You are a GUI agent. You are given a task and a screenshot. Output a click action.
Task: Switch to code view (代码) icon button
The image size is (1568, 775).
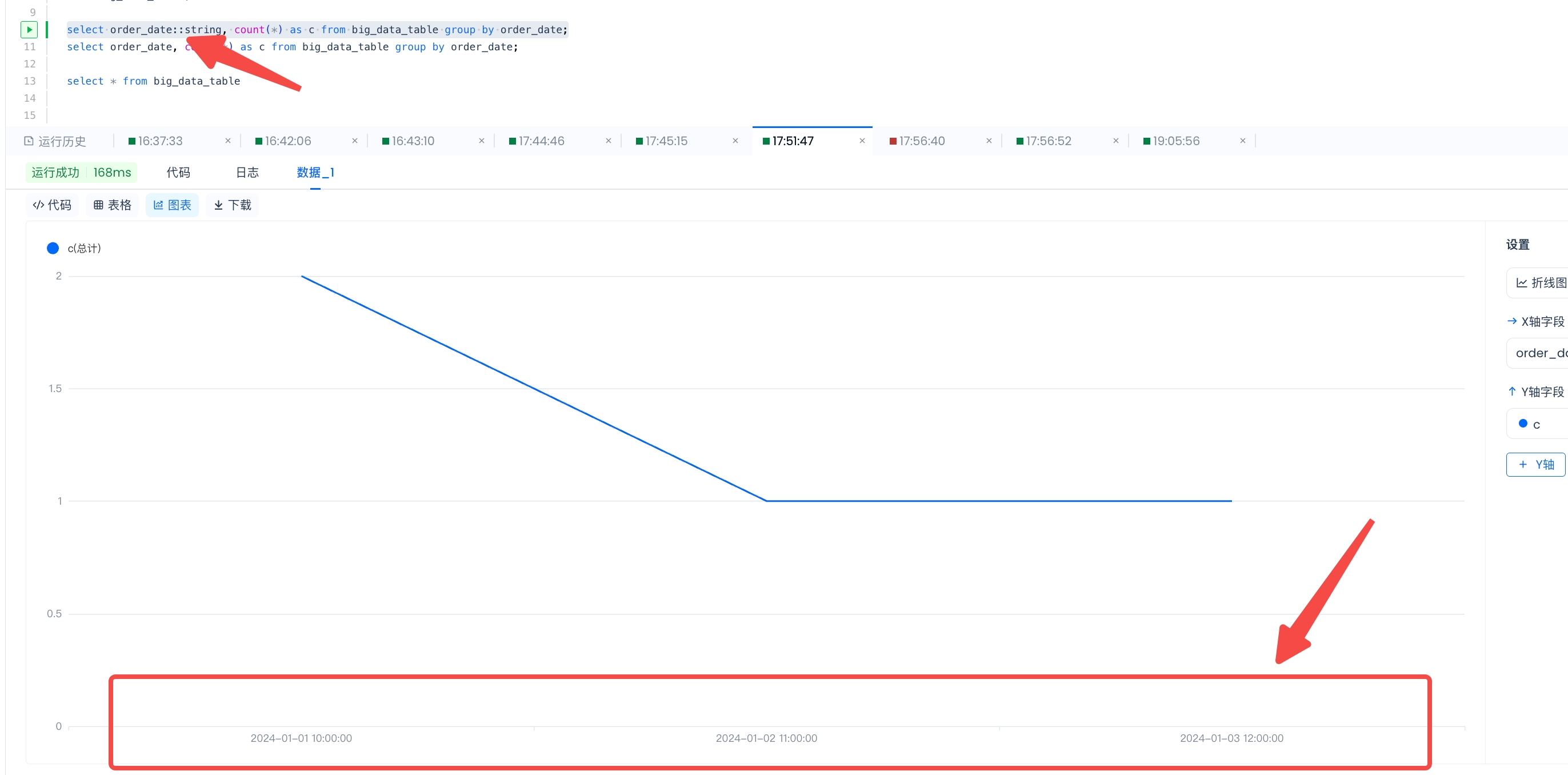(x=52, y=205)
